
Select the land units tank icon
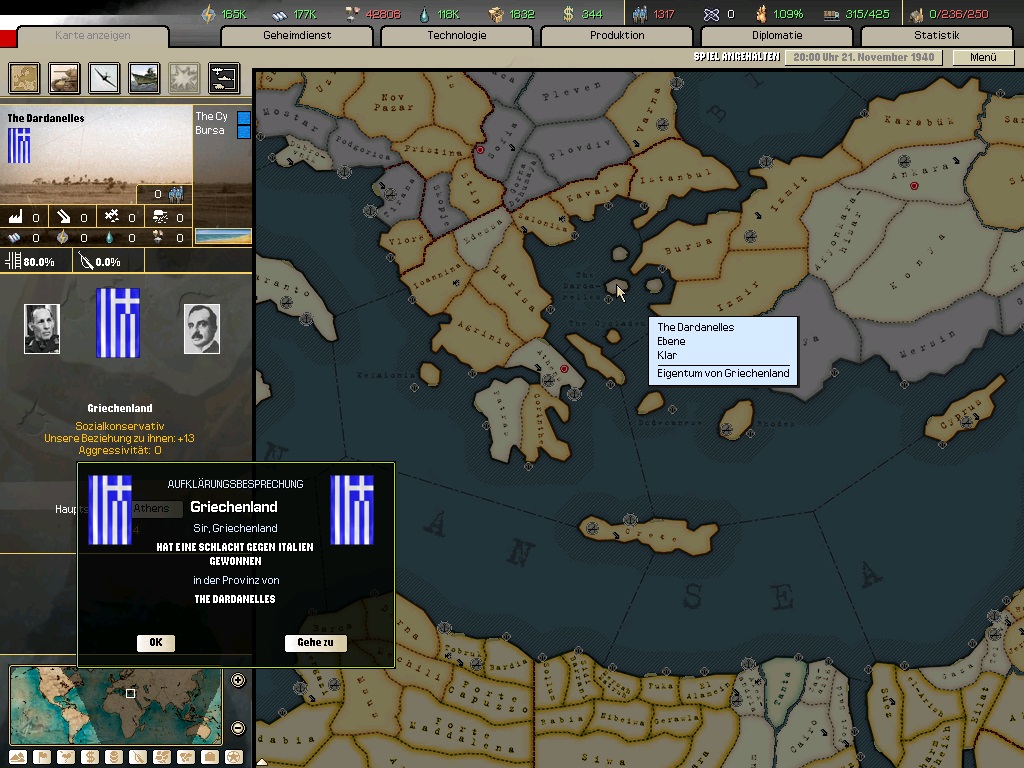tap(65, 77)
